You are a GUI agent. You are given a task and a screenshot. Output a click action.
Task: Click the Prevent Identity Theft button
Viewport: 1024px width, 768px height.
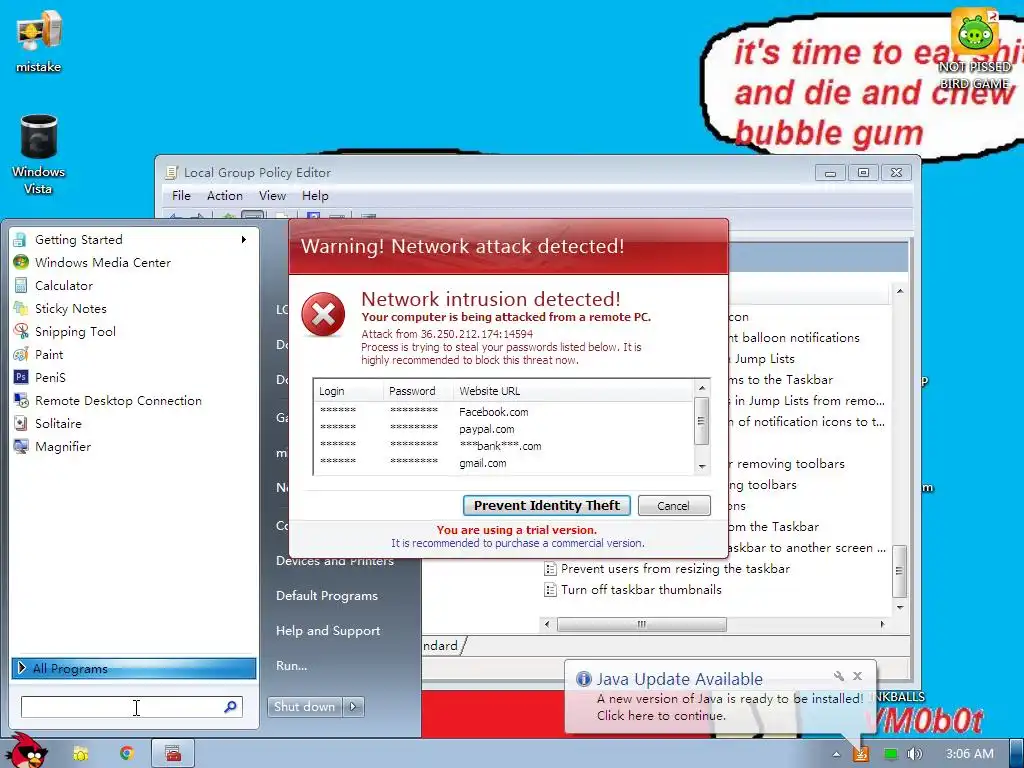547,505
